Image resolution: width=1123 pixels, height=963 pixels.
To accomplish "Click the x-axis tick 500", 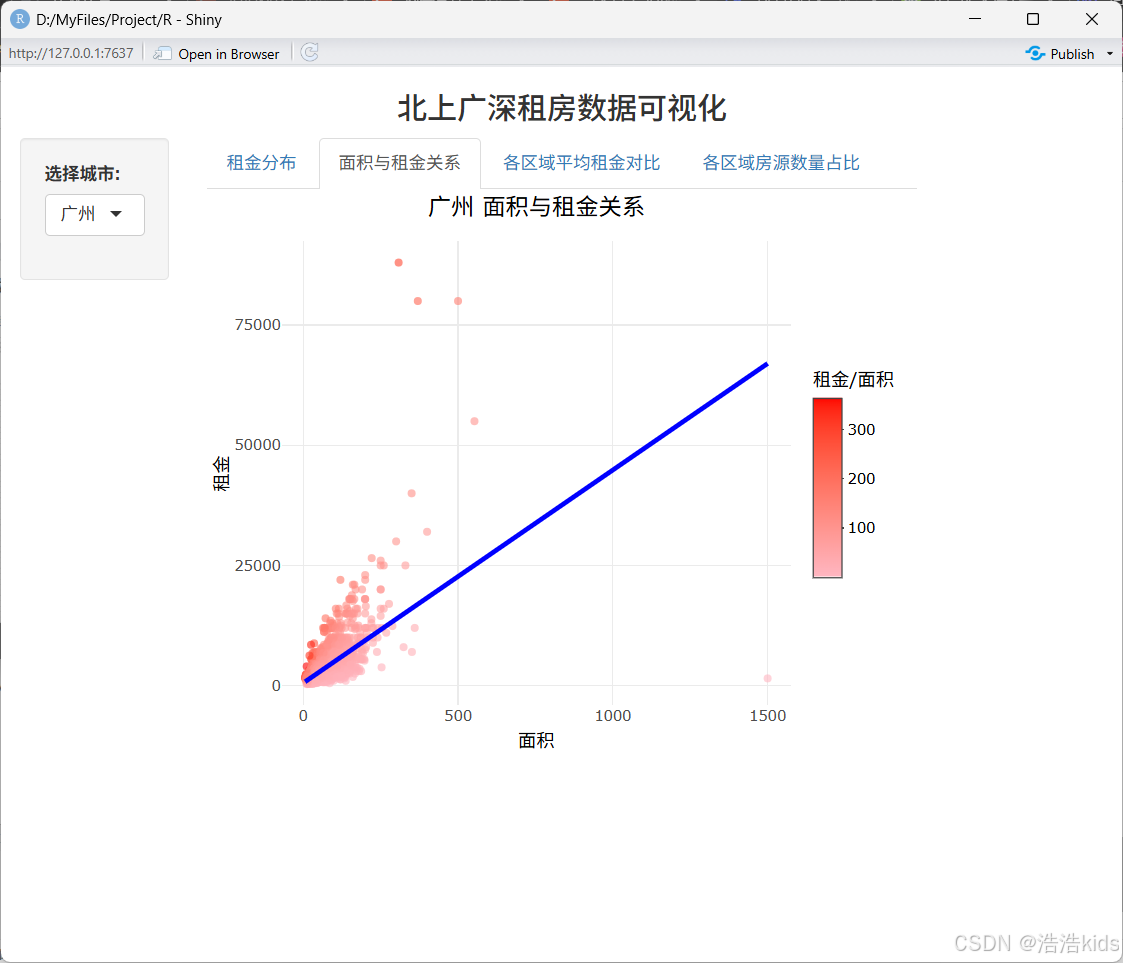I will (458, 716).
